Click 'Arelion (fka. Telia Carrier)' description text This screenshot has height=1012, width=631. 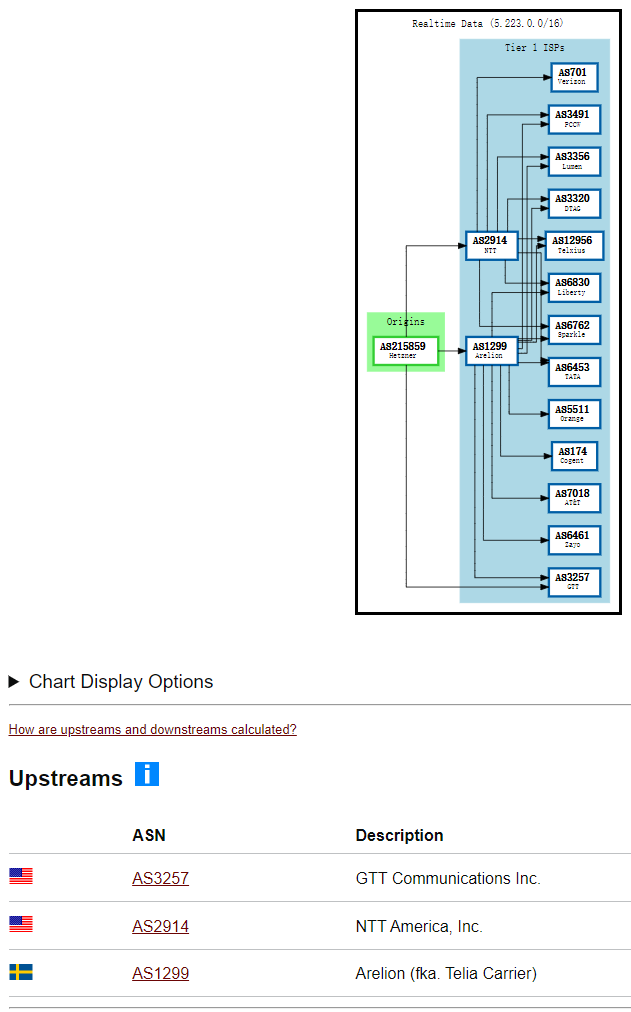pyautogui.click(x=446, y=973)
